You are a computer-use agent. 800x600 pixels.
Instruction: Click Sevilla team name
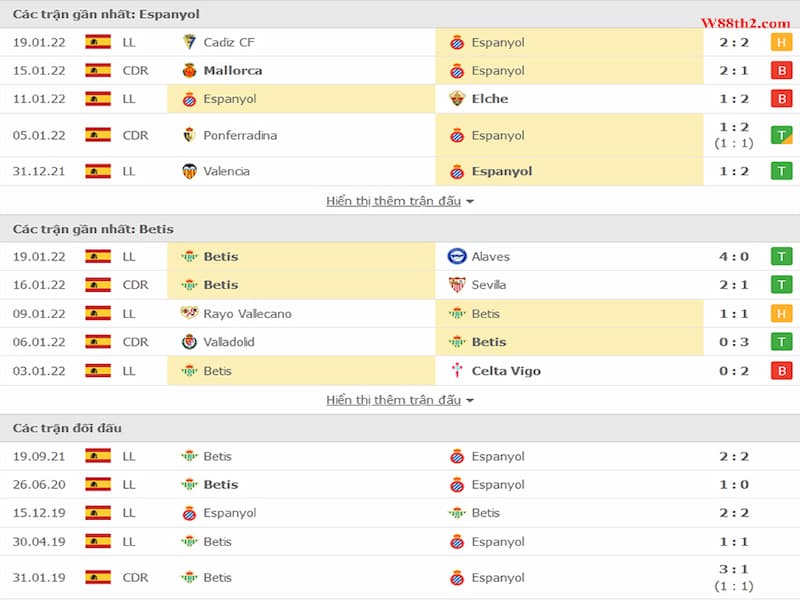click(489, 285)
